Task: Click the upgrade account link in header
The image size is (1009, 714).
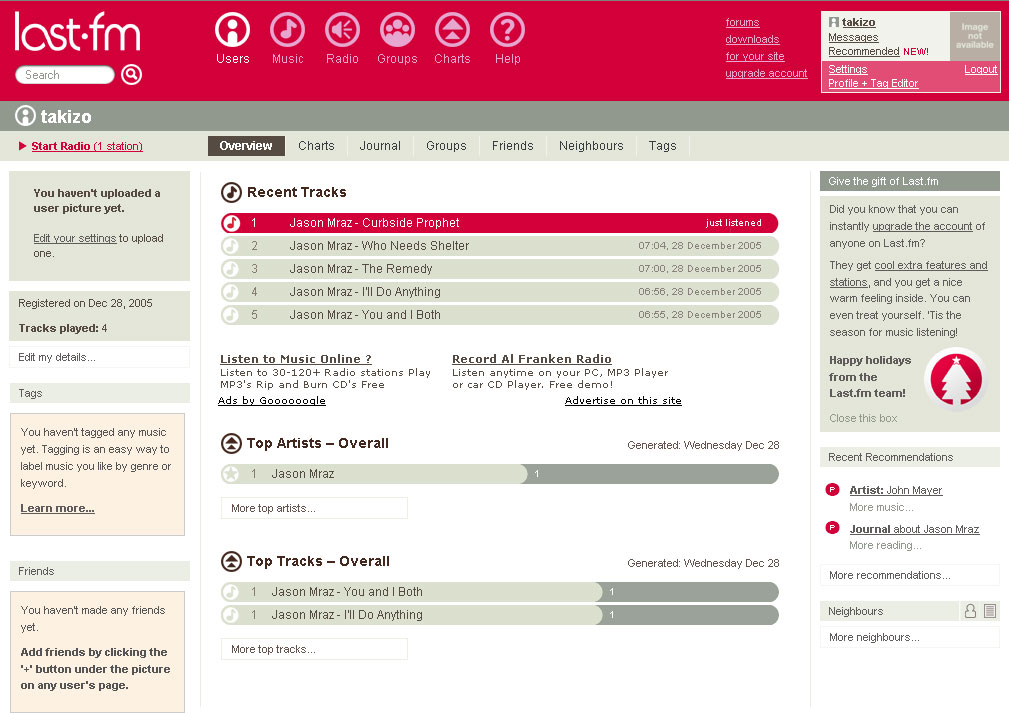Action: point(766,73)
